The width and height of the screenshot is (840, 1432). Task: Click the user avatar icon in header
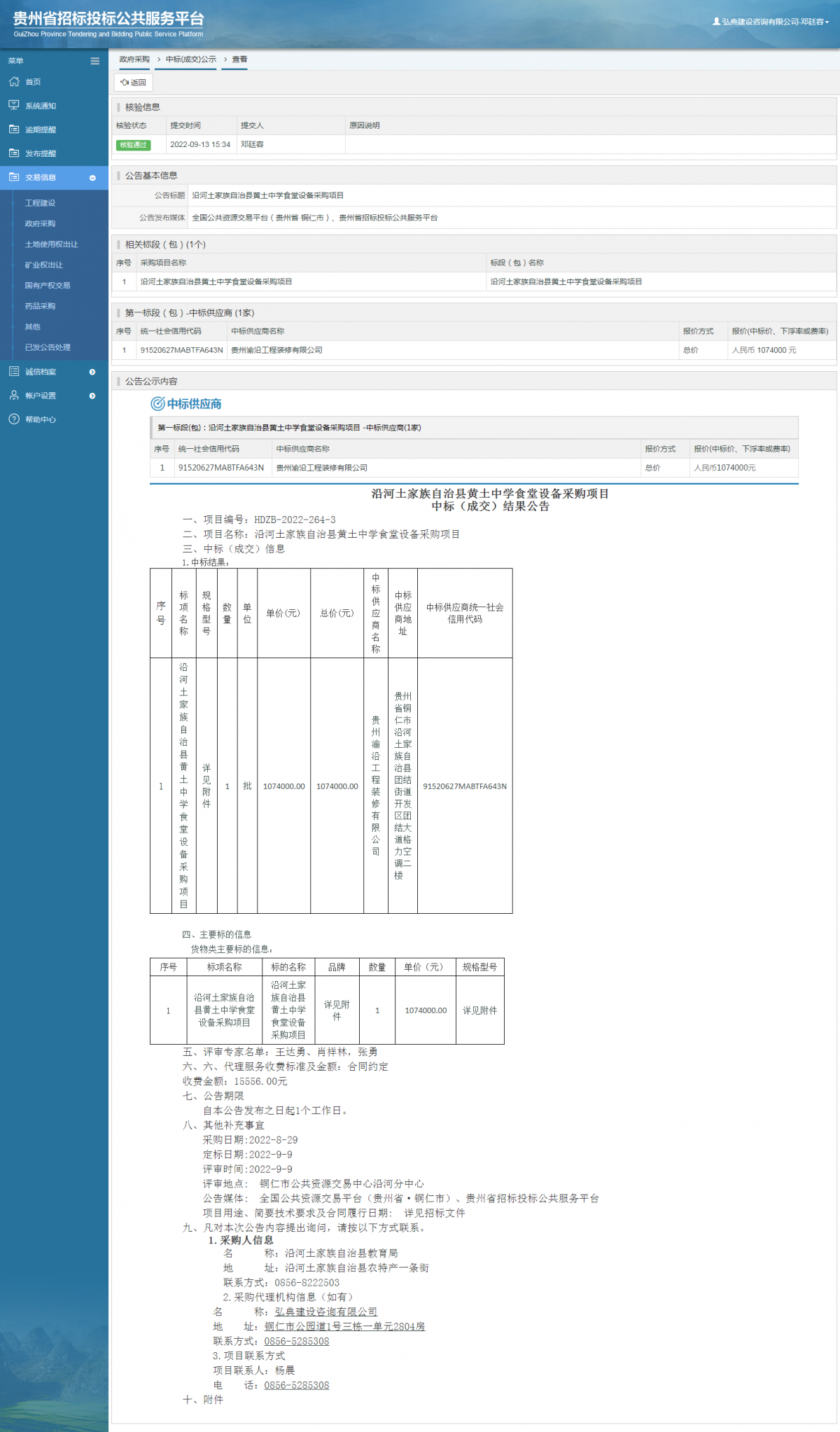point(716,22)
